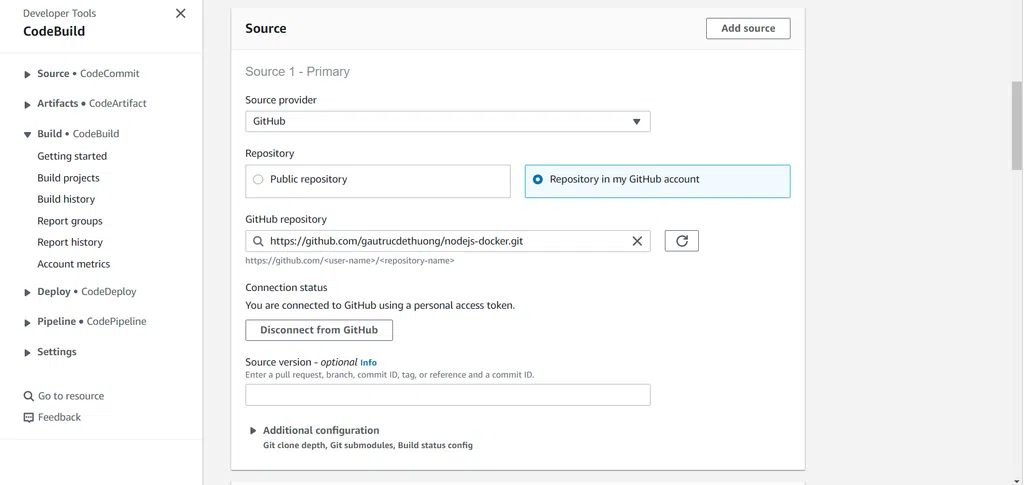Click the Feedback chat icon
1024x485 pixels.
click(x=29, y=418)
